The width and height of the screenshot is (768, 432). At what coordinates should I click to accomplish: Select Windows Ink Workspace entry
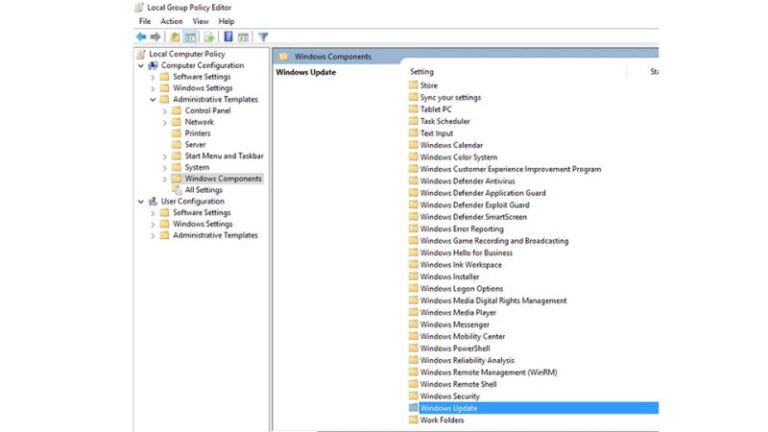(461, 264)
